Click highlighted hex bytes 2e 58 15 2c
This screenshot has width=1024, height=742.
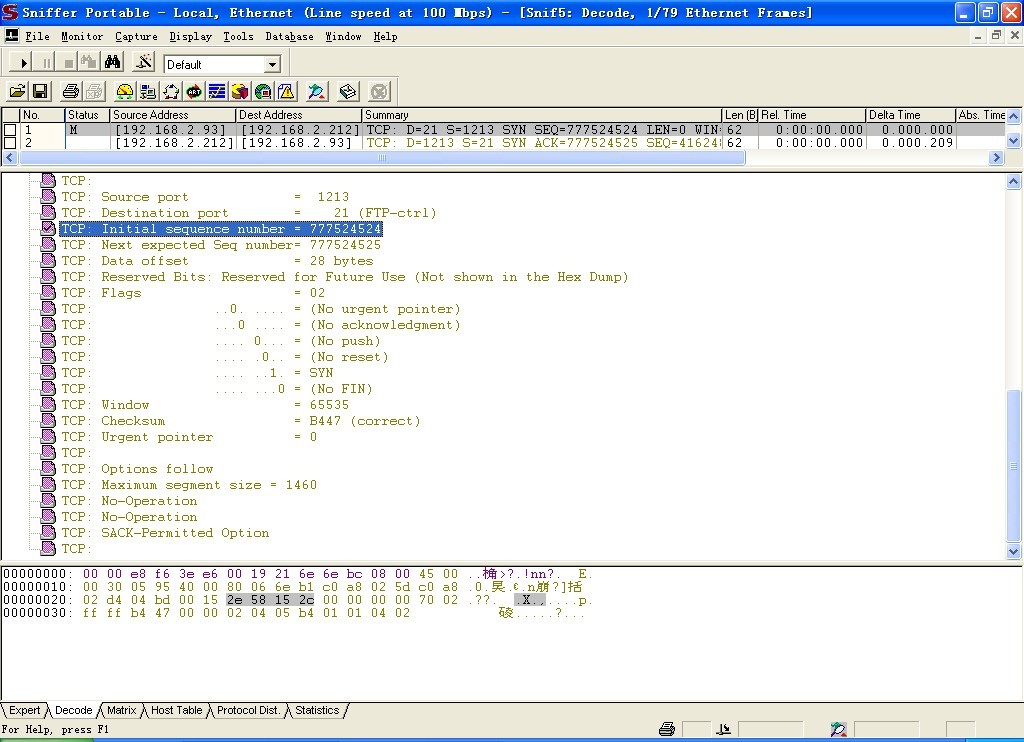click(270, 600)
